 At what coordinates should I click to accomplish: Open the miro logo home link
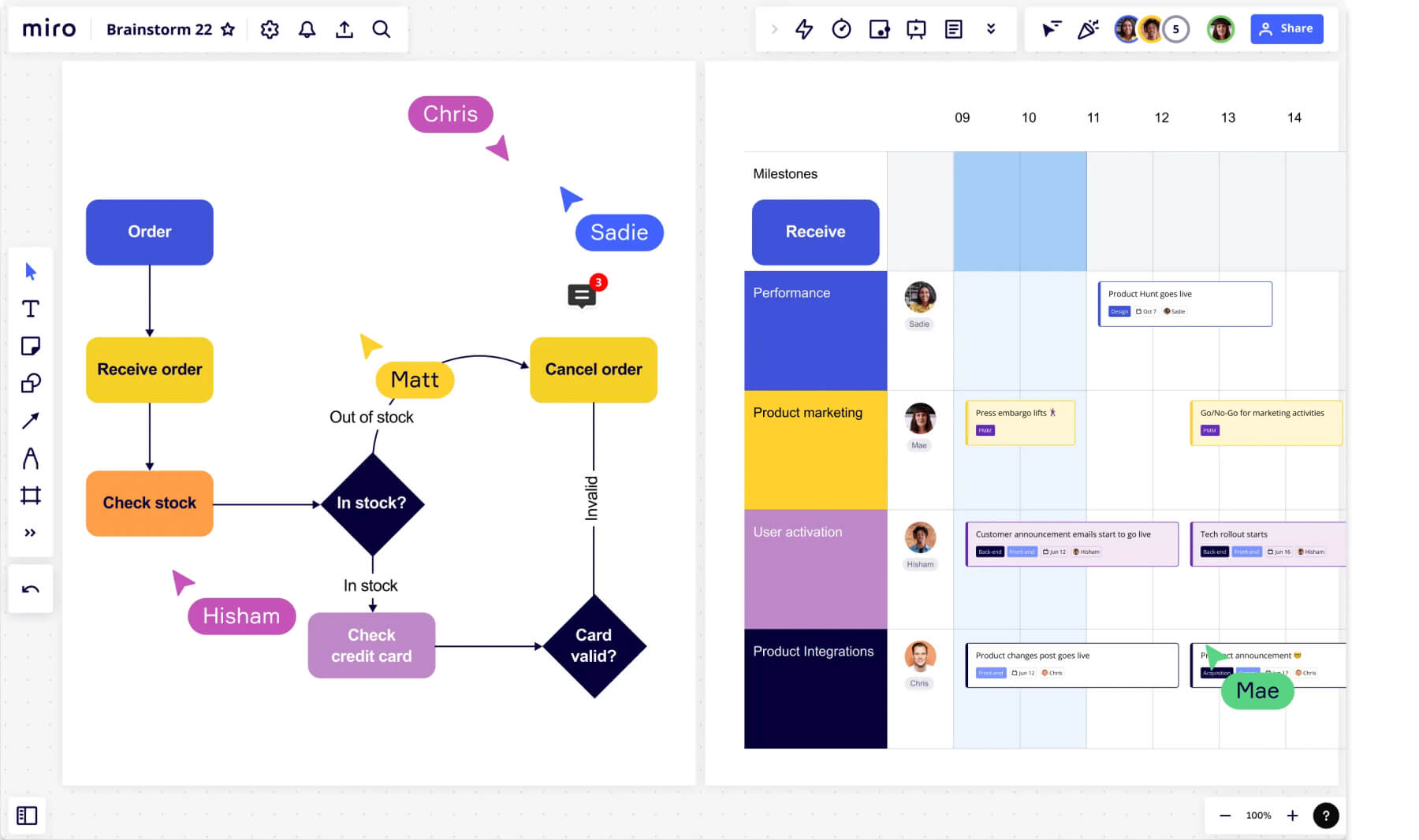click(49, 29)
